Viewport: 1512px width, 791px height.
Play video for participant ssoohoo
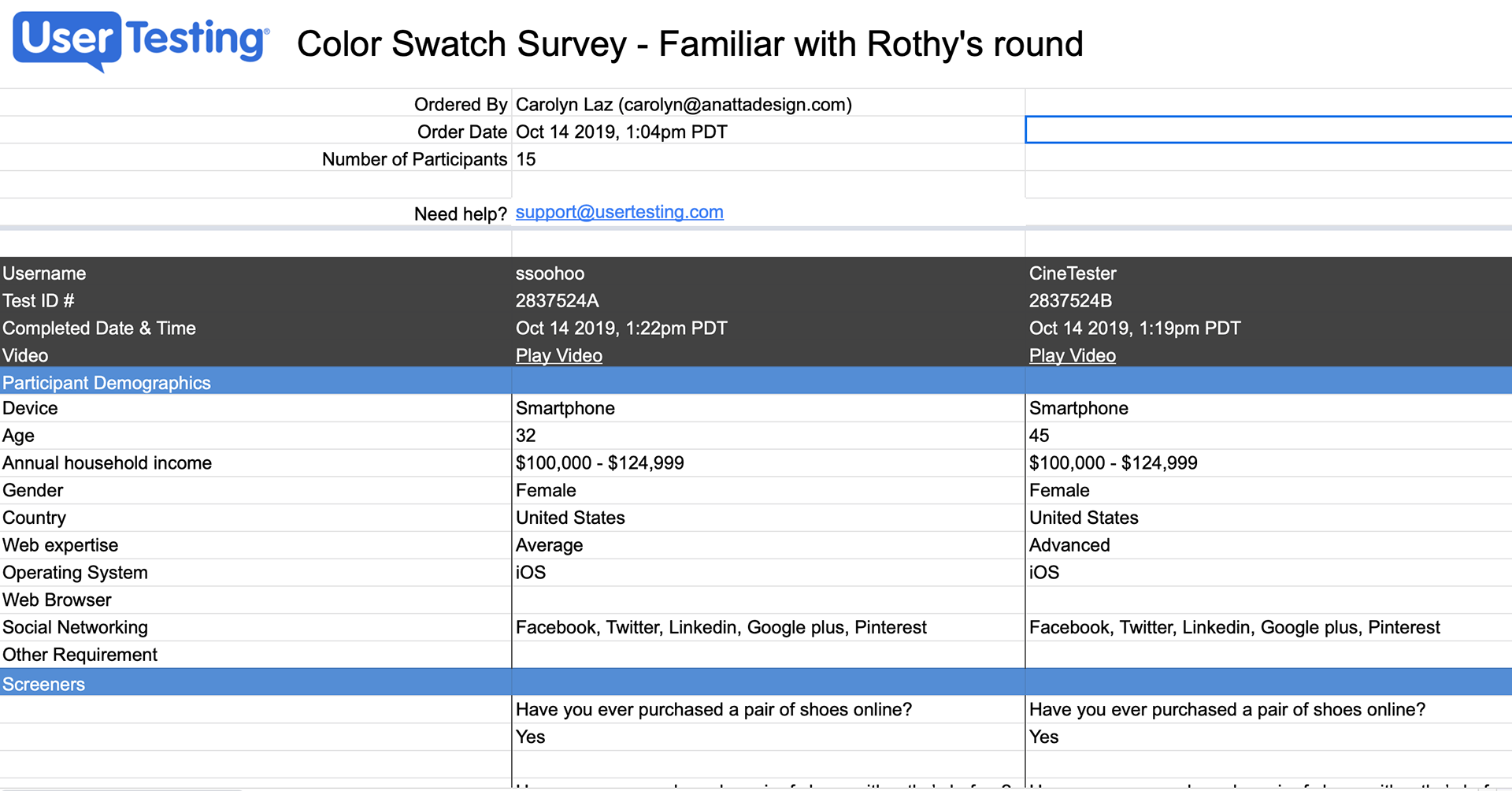[x=558, y=355]
